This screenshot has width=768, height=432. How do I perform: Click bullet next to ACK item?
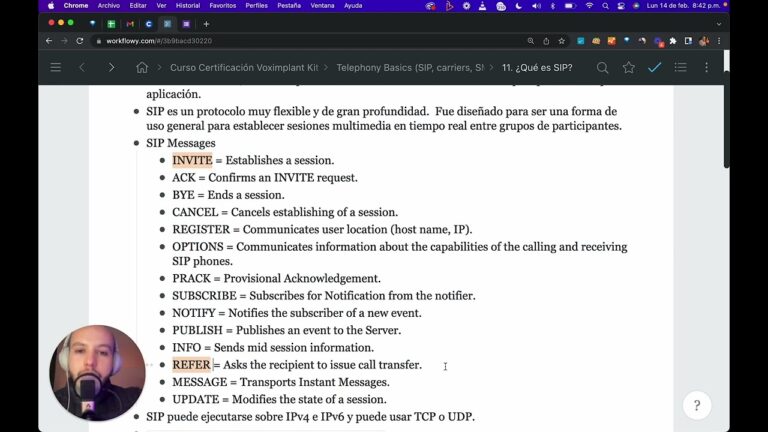pyautogui.click(x=163, y=178)
